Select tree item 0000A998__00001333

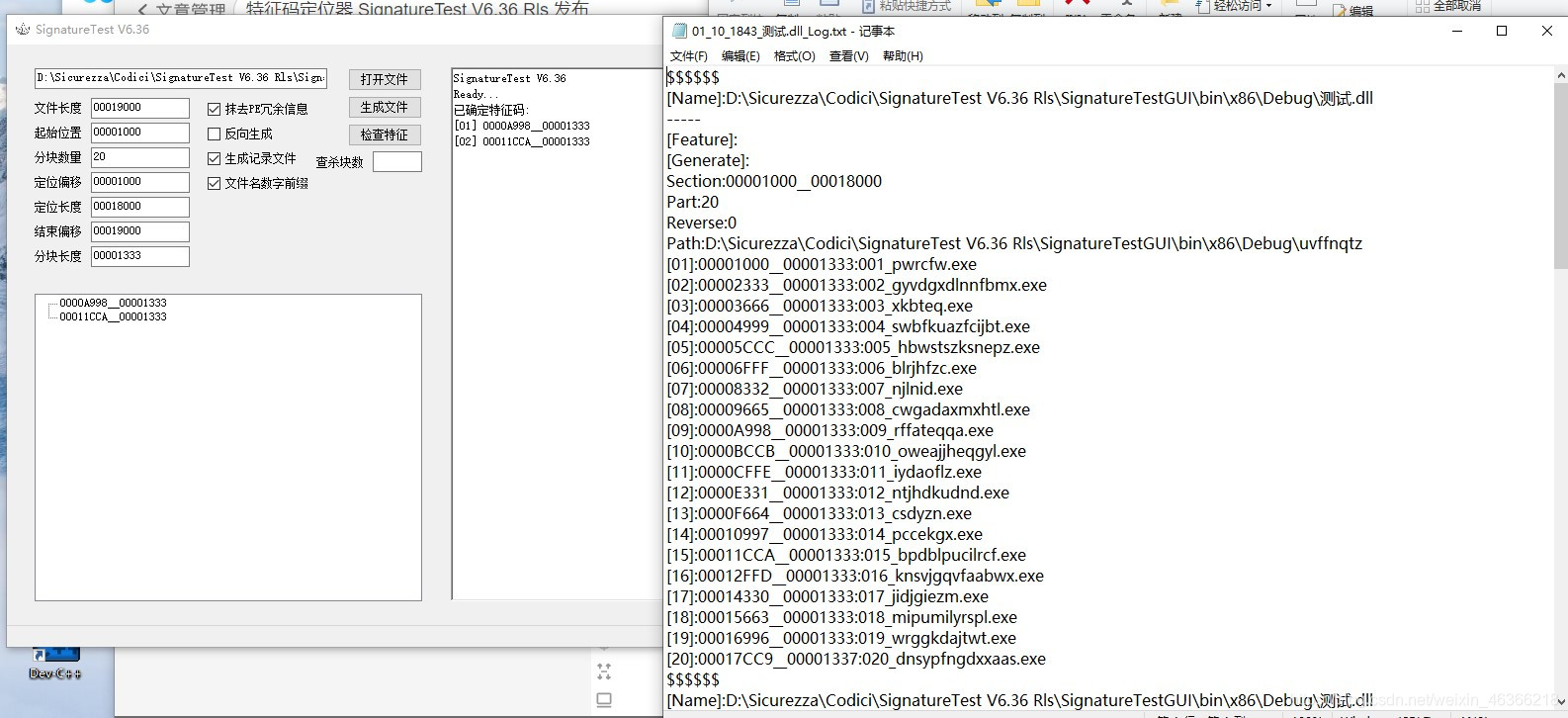pos(113,303)
